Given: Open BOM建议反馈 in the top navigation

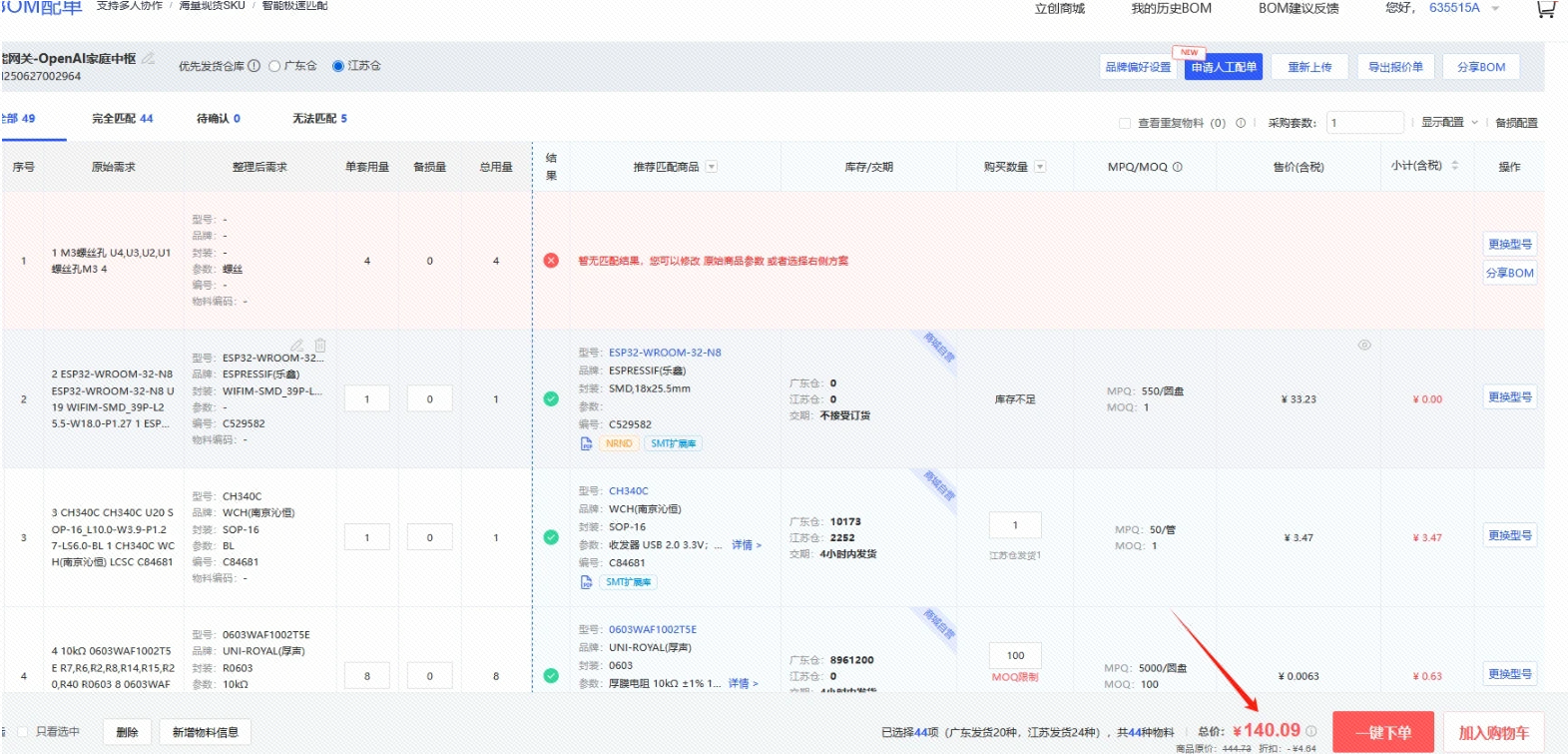Looking at the screenshot, I should pos(1299,8).
